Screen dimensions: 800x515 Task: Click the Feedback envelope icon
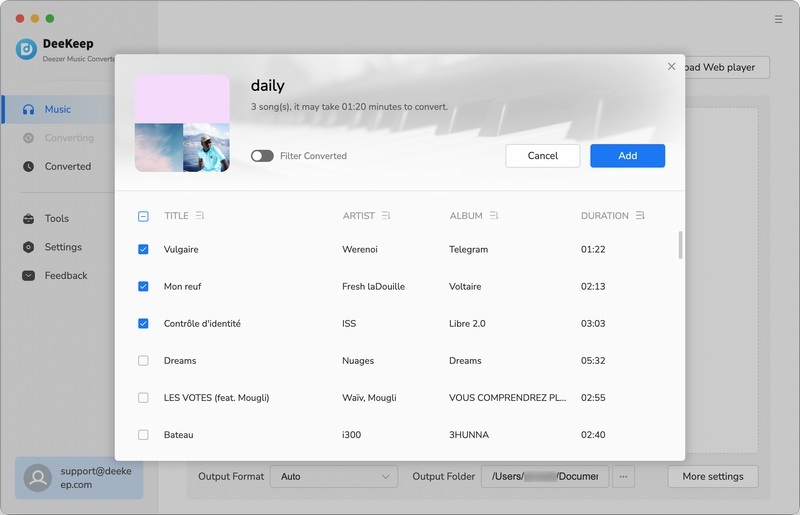pyautogui.click(x=29, y=276)
